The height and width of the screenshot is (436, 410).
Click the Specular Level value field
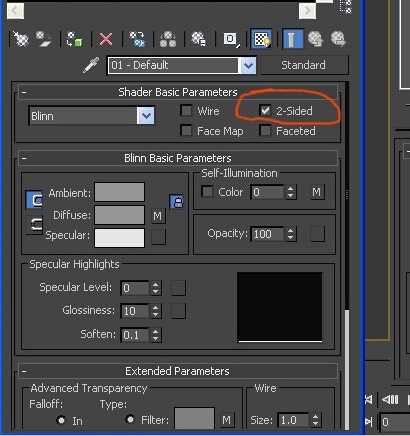coord(135,288)
